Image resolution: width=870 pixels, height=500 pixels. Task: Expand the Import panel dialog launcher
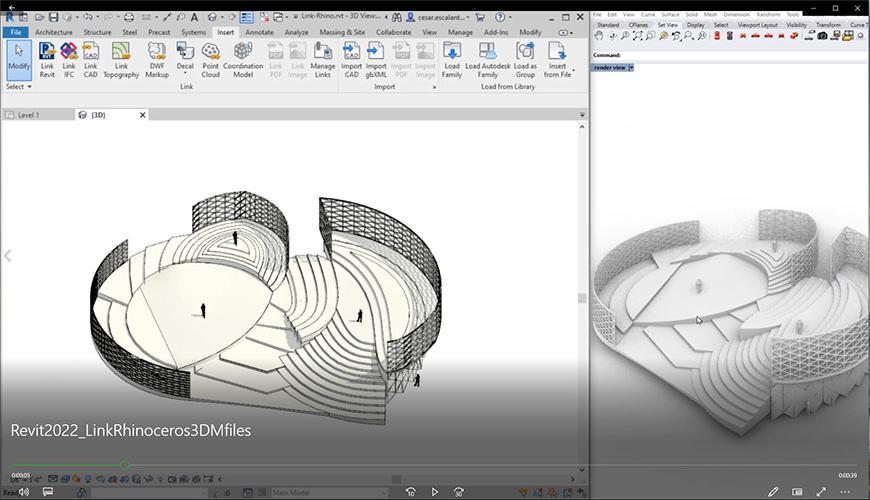coord(434,87)
